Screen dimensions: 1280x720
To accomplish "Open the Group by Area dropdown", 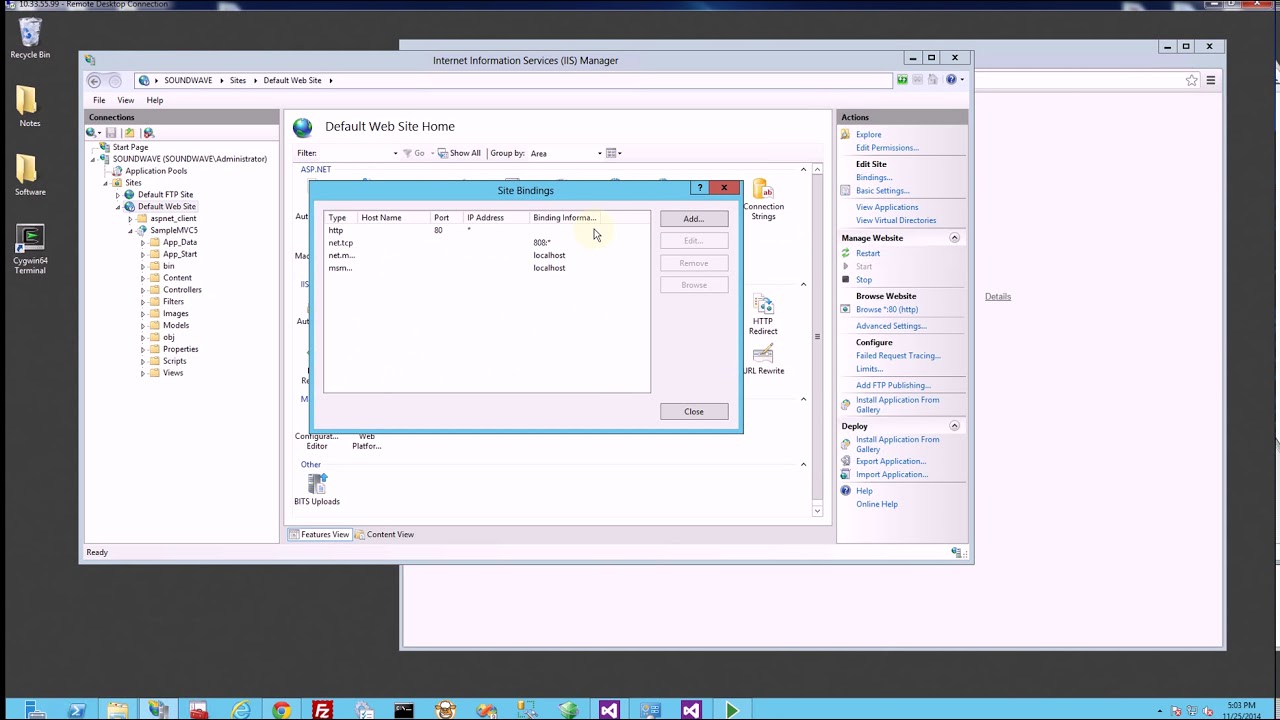I will [566, 154].
